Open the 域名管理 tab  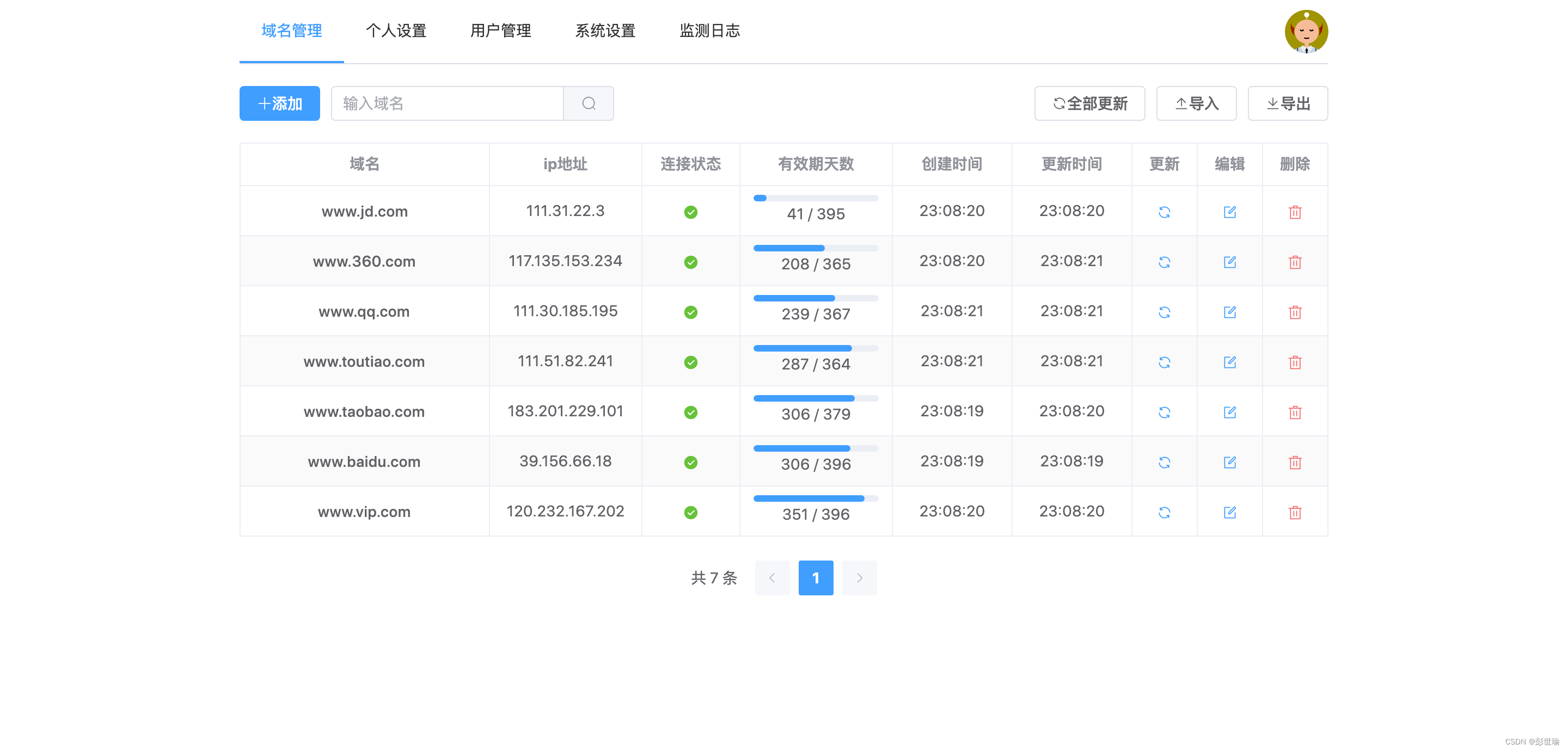tap(292, 30)
